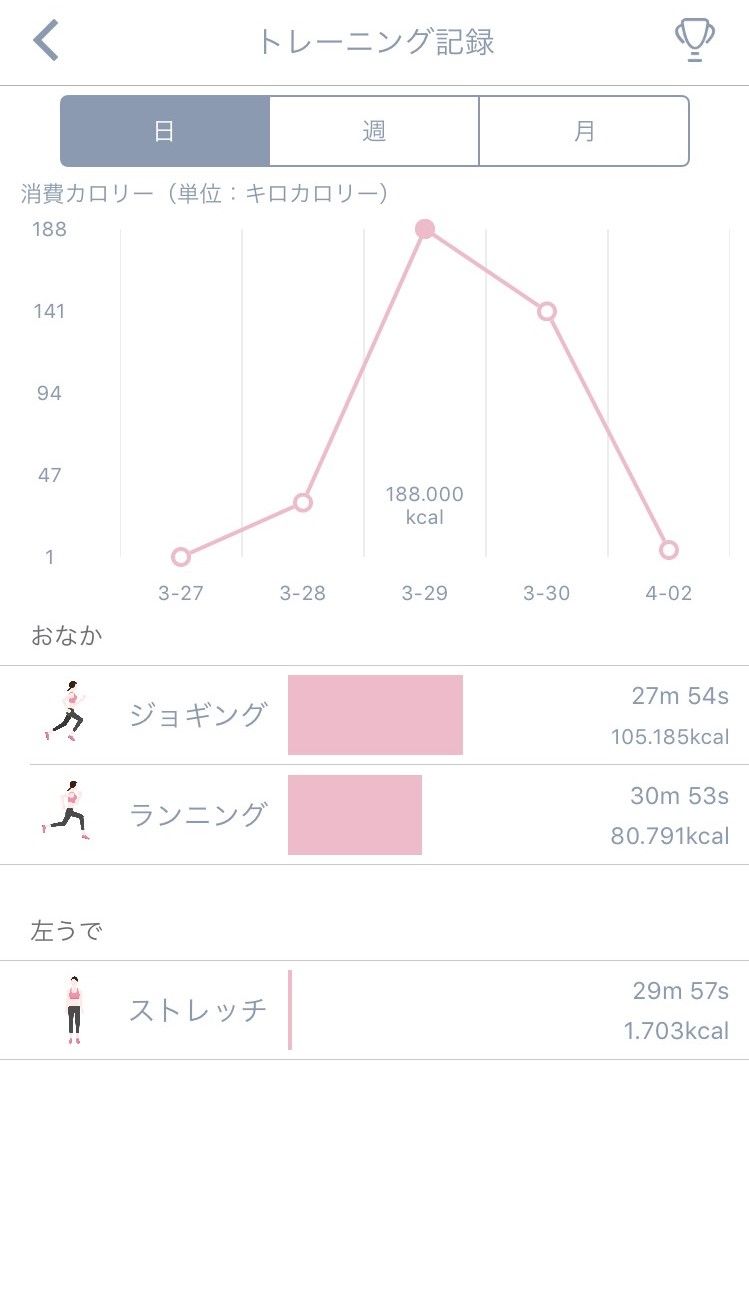Image resolution: width=749 pixels, height=1291 pixels.
Task: Select the 3-30 data point
Action: coord(547,311)
